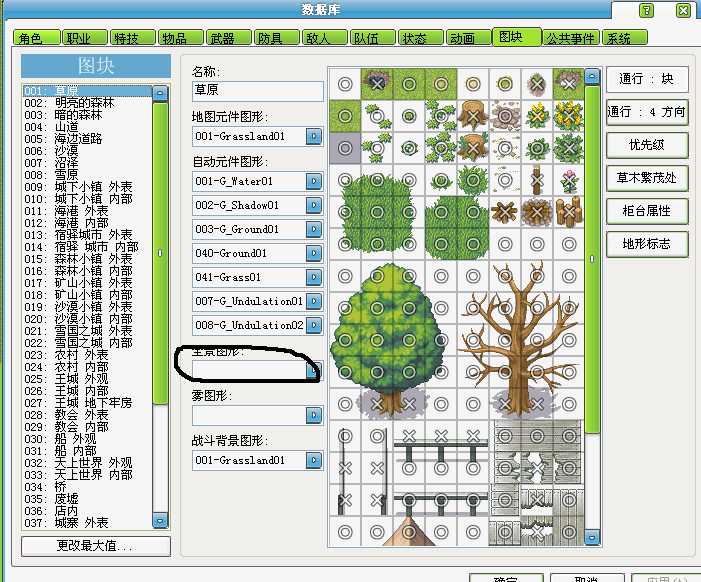The height and width of the screenshot is (582, 701).
Task: Open the 战斗背景图形 dropdown 001-Grassland01
Action: (x=314, y=460)
